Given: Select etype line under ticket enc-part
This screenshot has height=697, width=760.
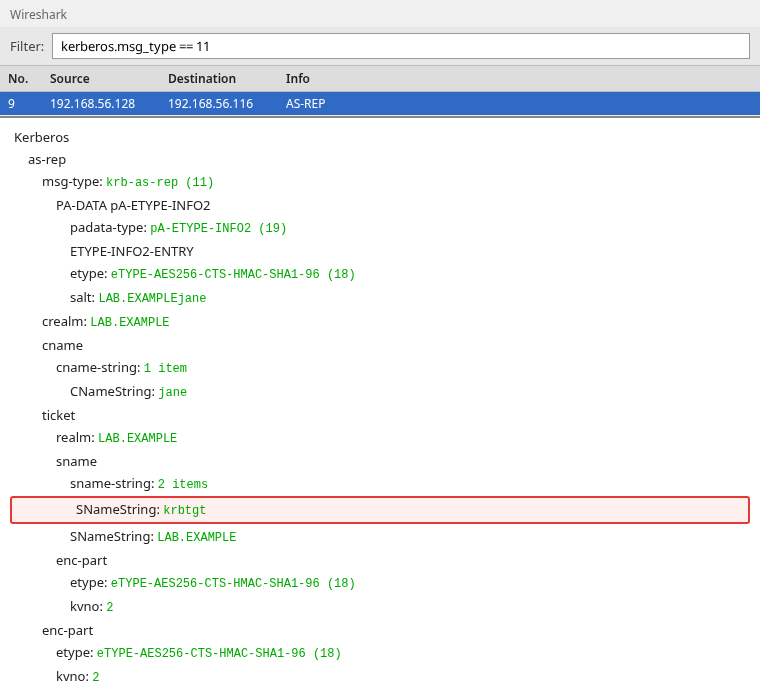Looking at the screenshot, I should 213,583.
